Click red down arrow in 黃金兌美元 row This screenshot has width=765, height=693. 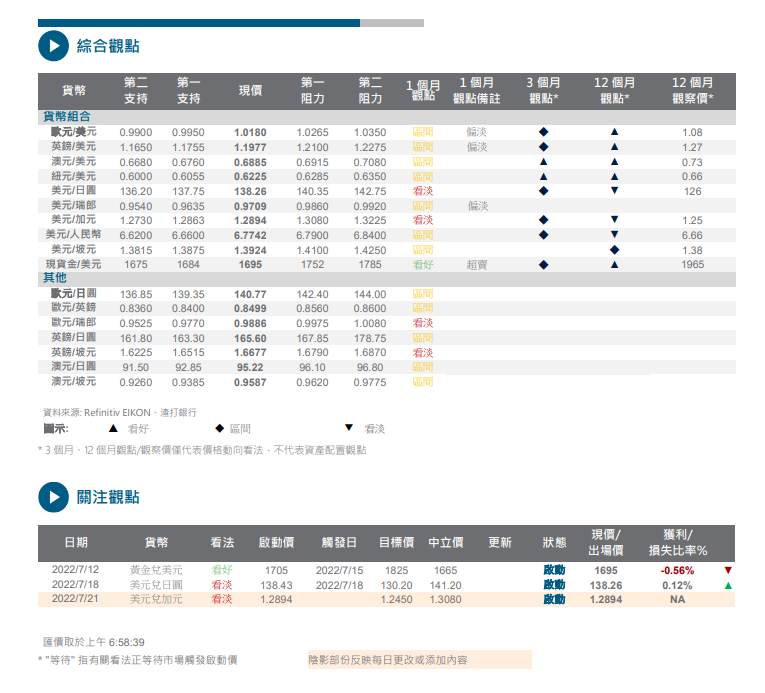[x=728, y=570]
